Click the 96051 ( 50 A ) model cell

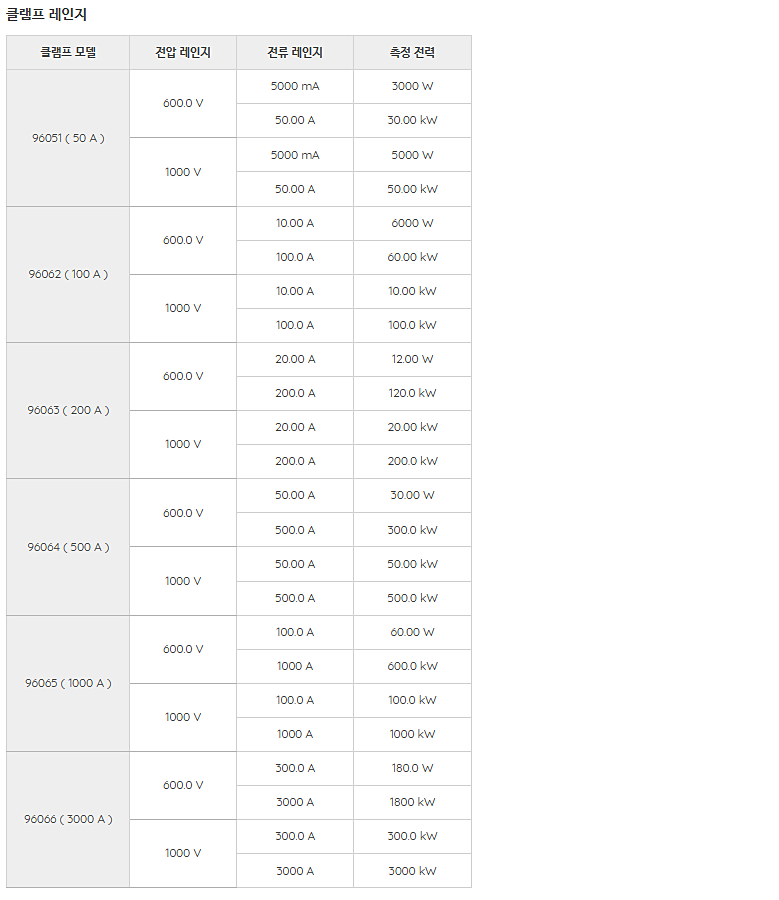tap(68, 138)
